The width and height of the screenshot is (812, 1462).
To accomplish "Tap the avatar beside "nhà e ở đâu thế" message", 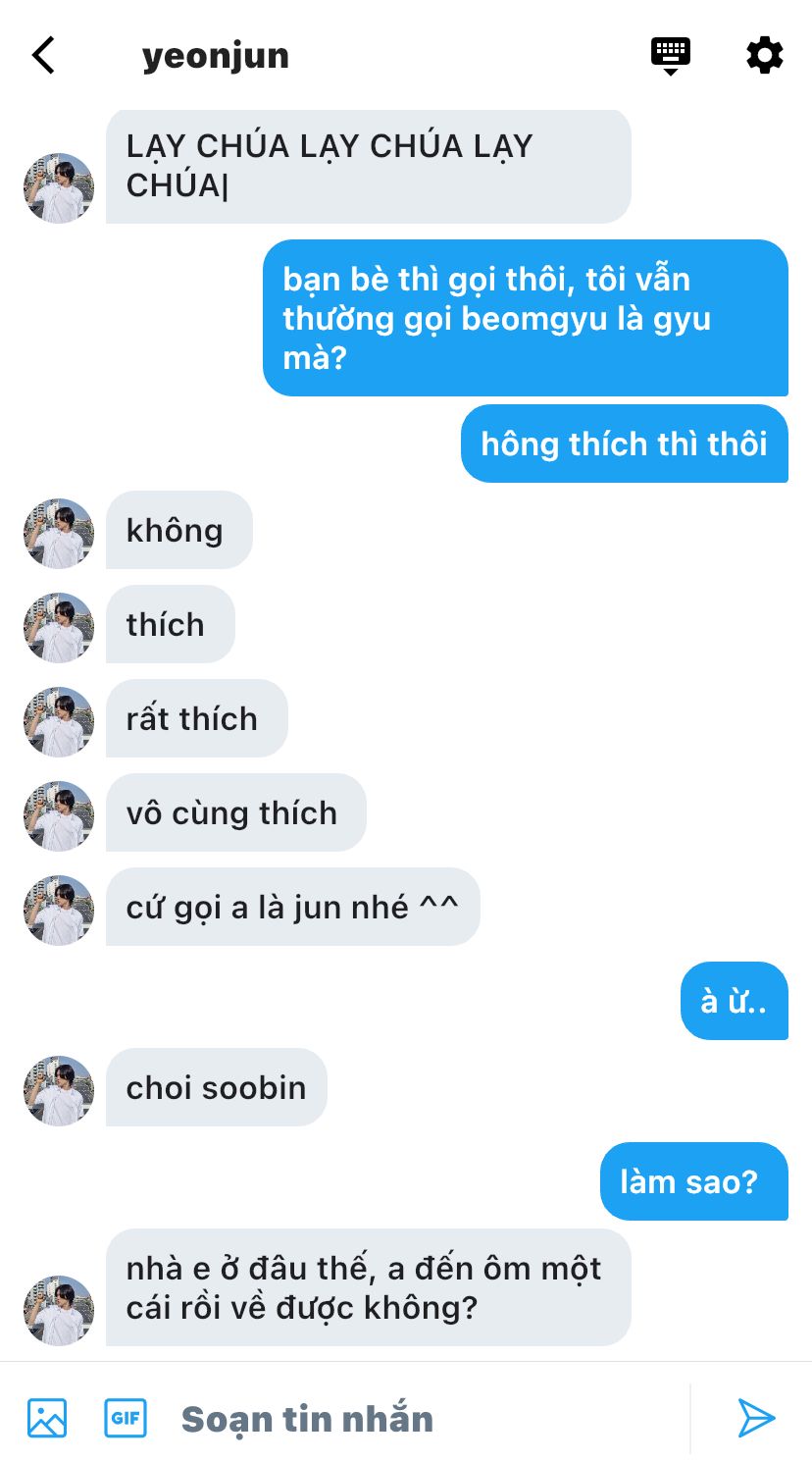I will pyautogui.click(x=59, y=1310).
